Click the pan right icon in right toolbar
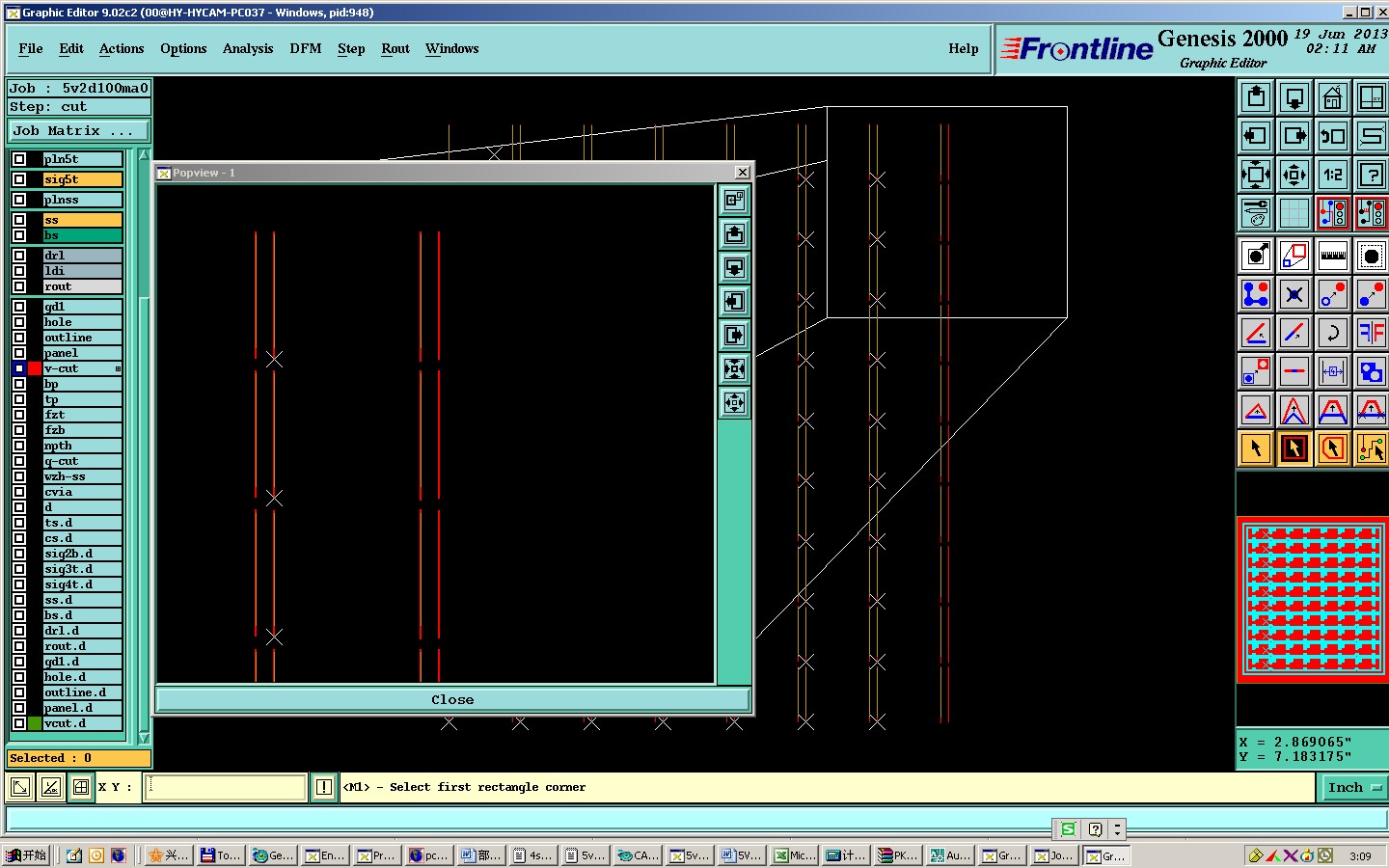The height and width of the screenshot is (868, 1389). 1294,136
